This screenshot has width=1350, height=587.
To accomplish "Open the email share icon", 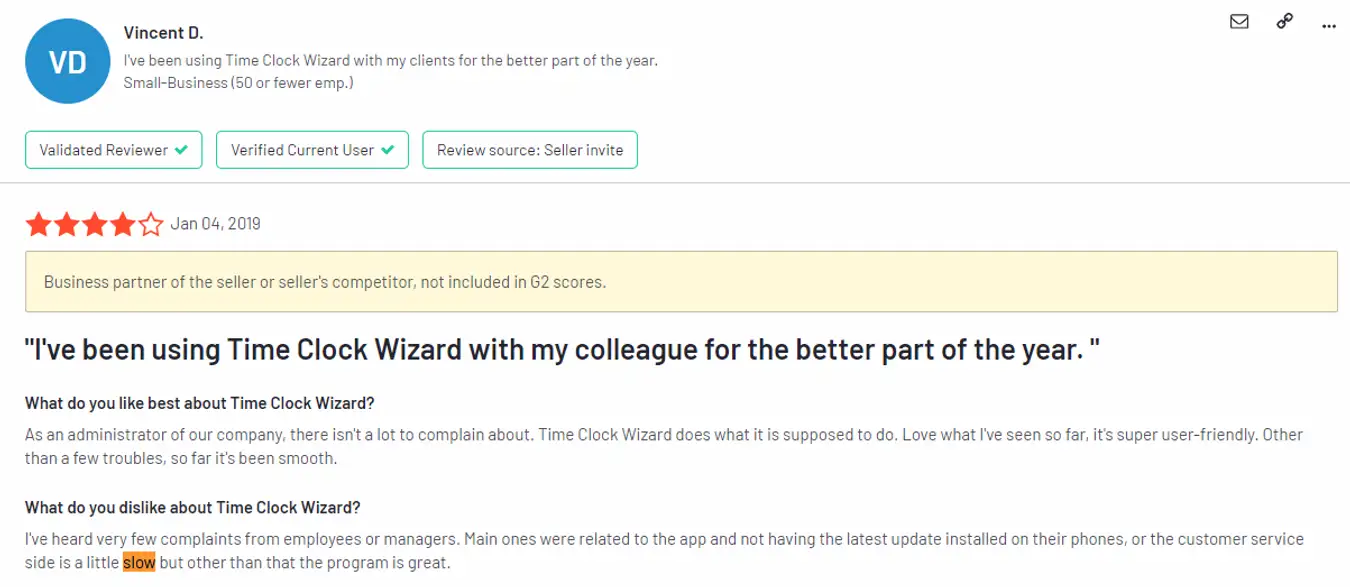I will (1239, 21).
